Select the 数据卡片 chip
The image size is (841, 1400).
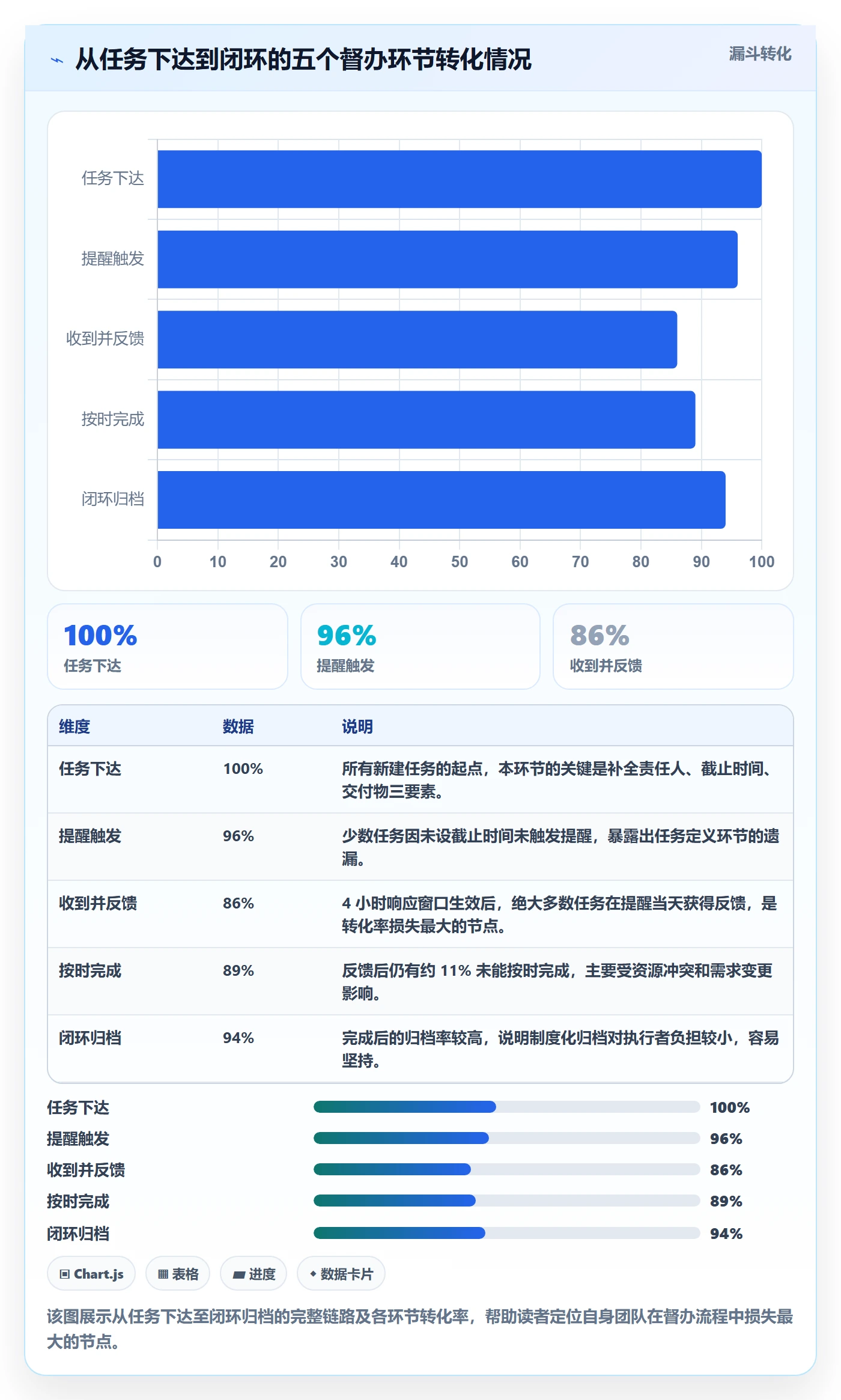(x=341, y=1273)
